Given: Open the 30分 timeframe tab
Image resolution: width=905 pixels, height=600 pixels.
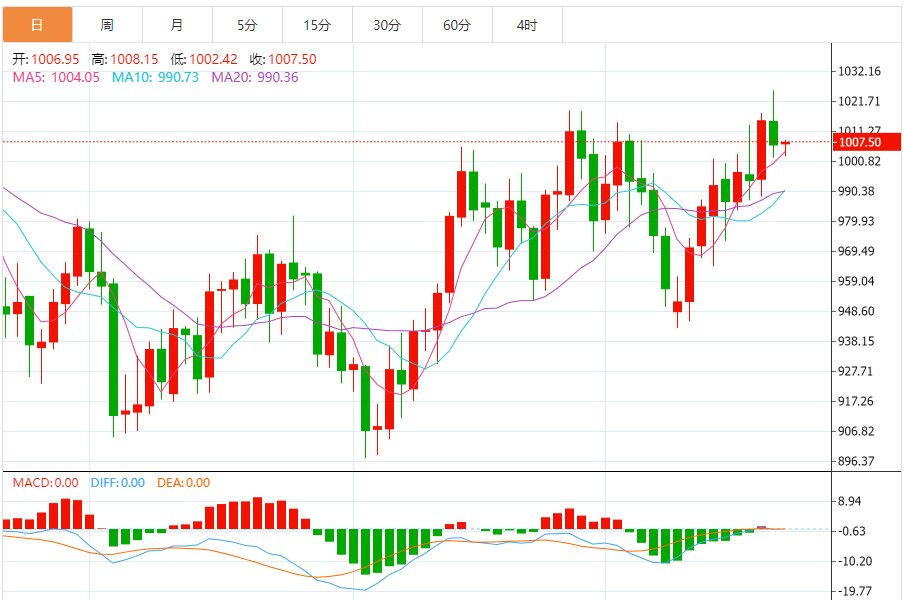Looking at the screenshot, I should [x=387, y=25].
